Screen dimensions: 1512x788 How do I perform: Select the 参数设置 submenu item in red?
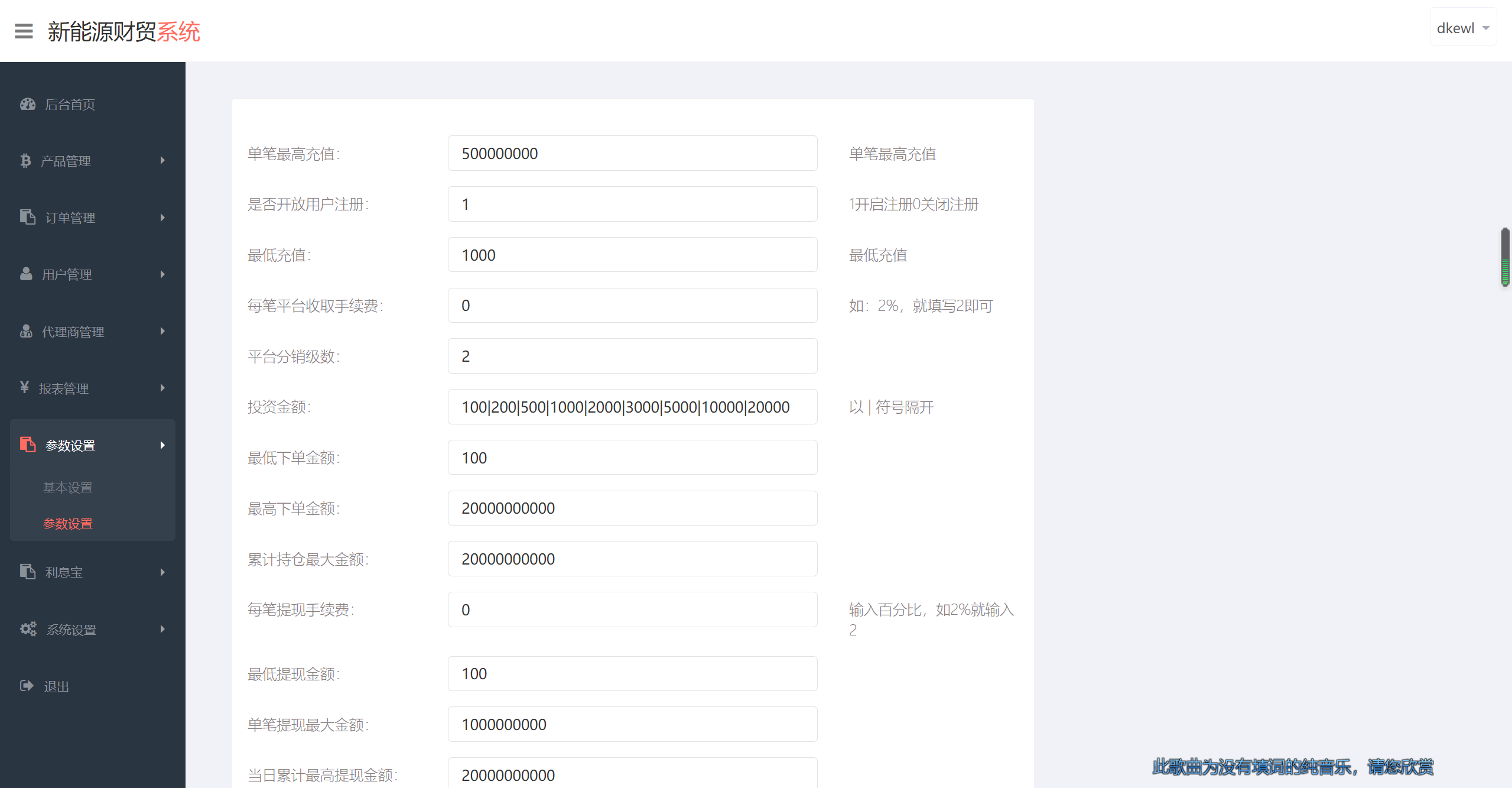(68, 524)
